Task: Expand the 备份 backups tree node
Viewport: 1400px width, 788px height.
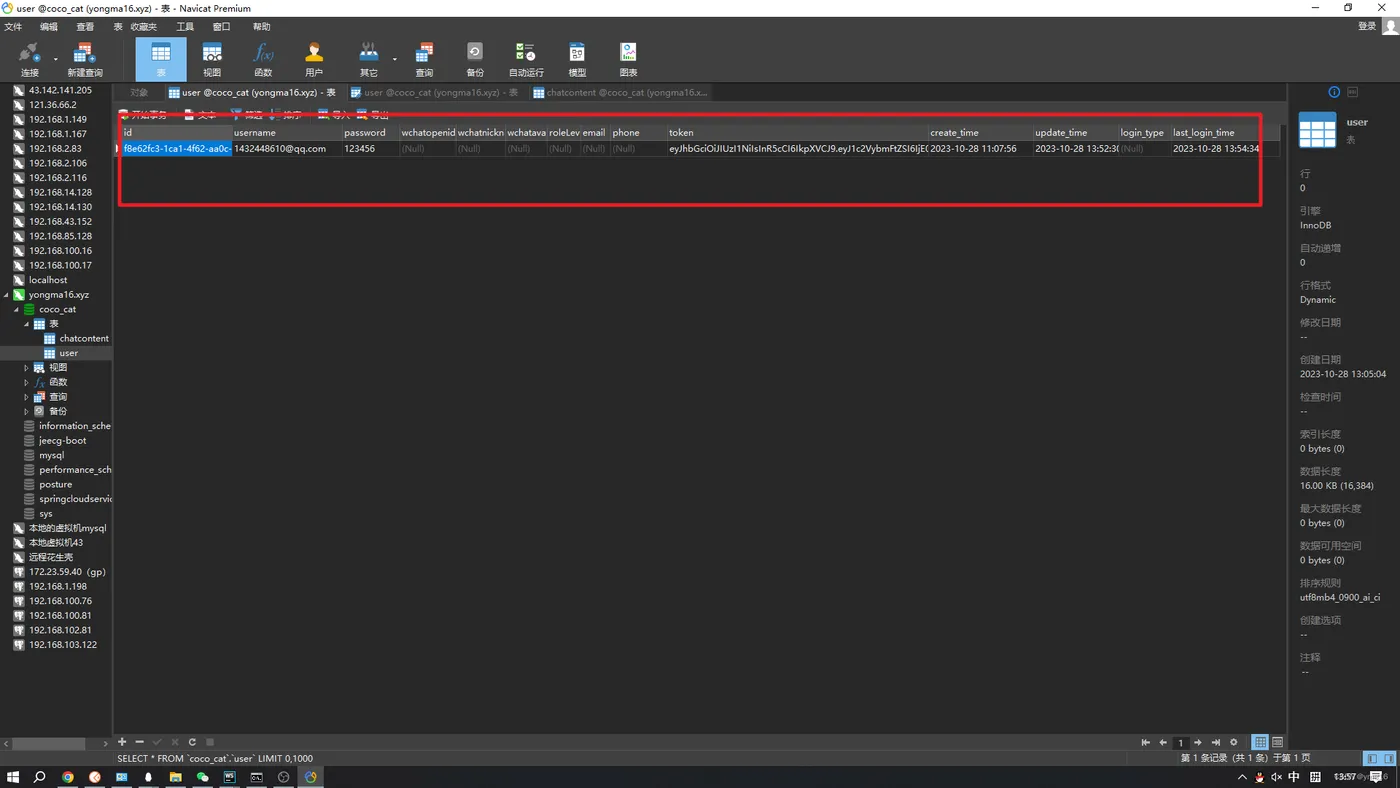Action: pyautogui.click(x=27, y=411)
